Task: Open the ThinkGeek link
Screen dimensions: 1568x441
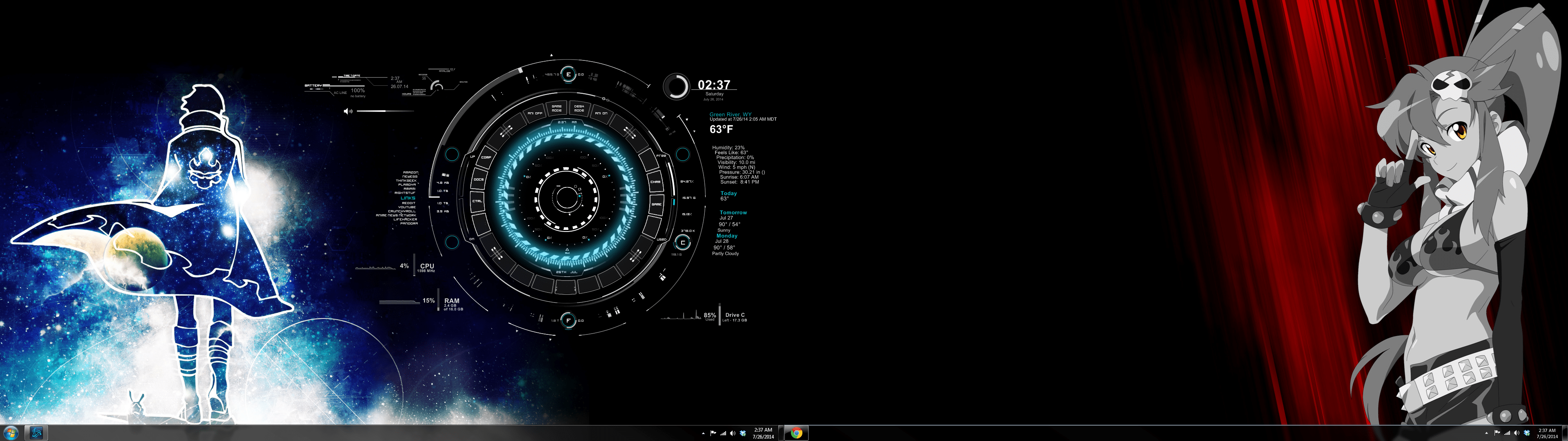Action: 406,181
